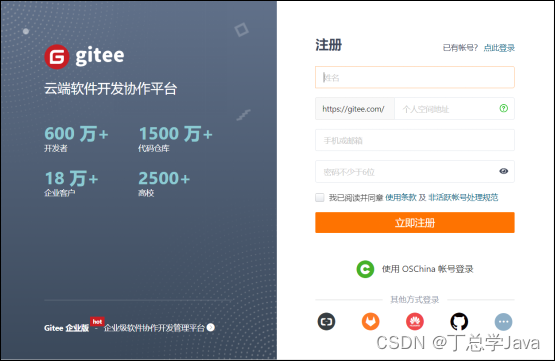Sign in with the GitHub icon

coord(459,322)
